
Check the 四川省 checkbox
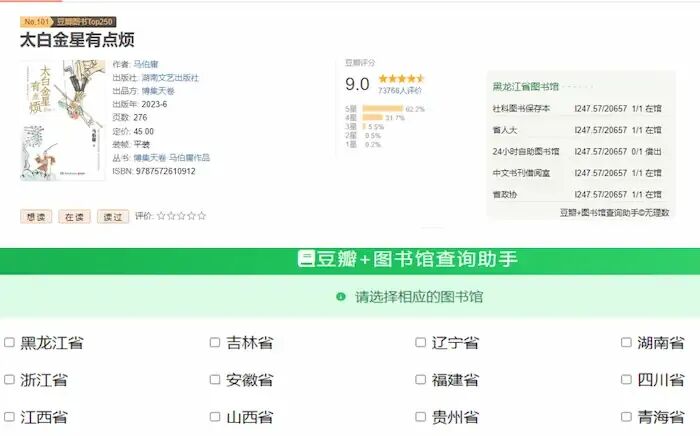(x=626, y=379)
